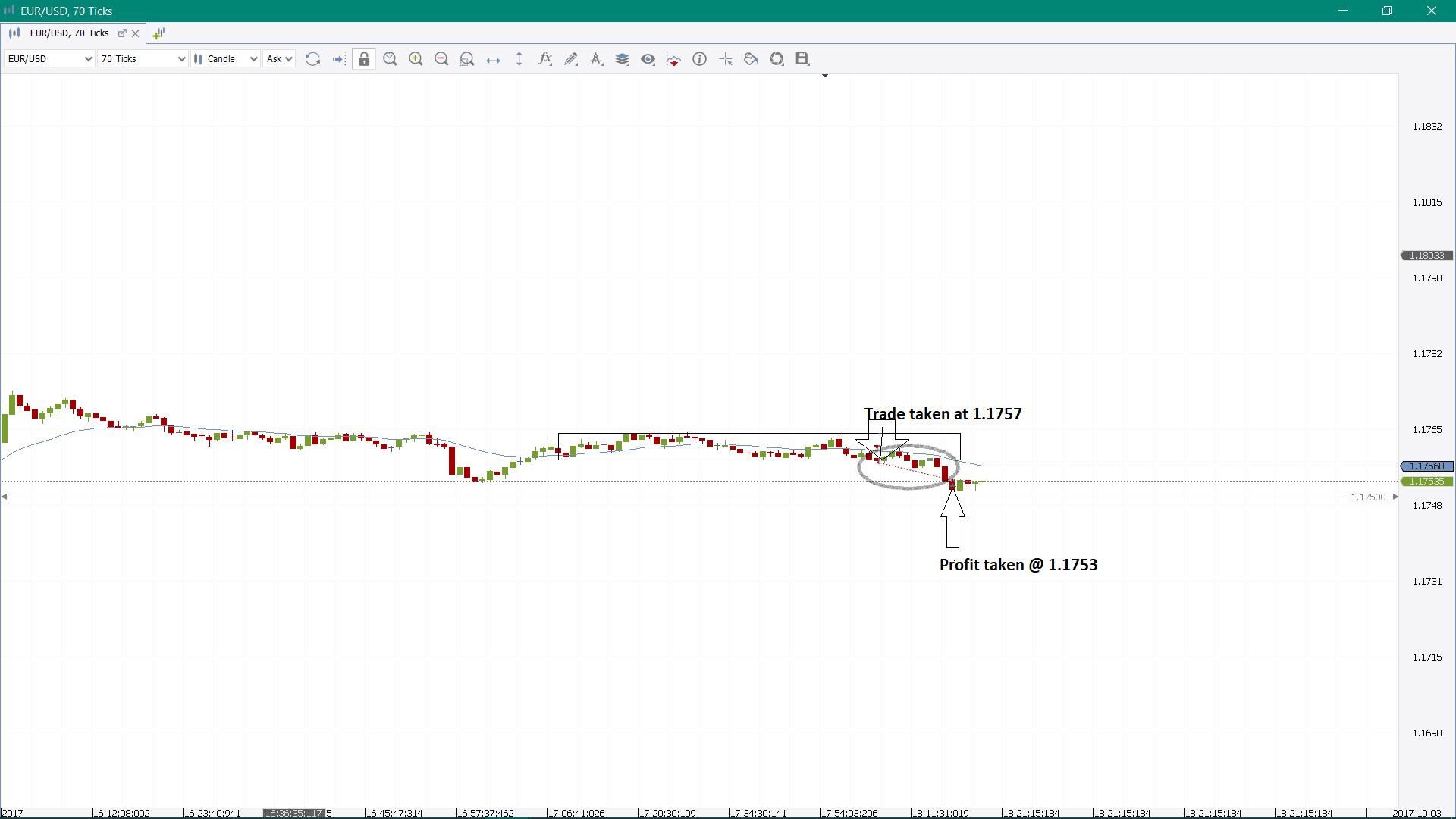The width and height of the screenshot is (1456, 819).
Task: Click the 2017-10-03 date label
Action: [1417, 813]
